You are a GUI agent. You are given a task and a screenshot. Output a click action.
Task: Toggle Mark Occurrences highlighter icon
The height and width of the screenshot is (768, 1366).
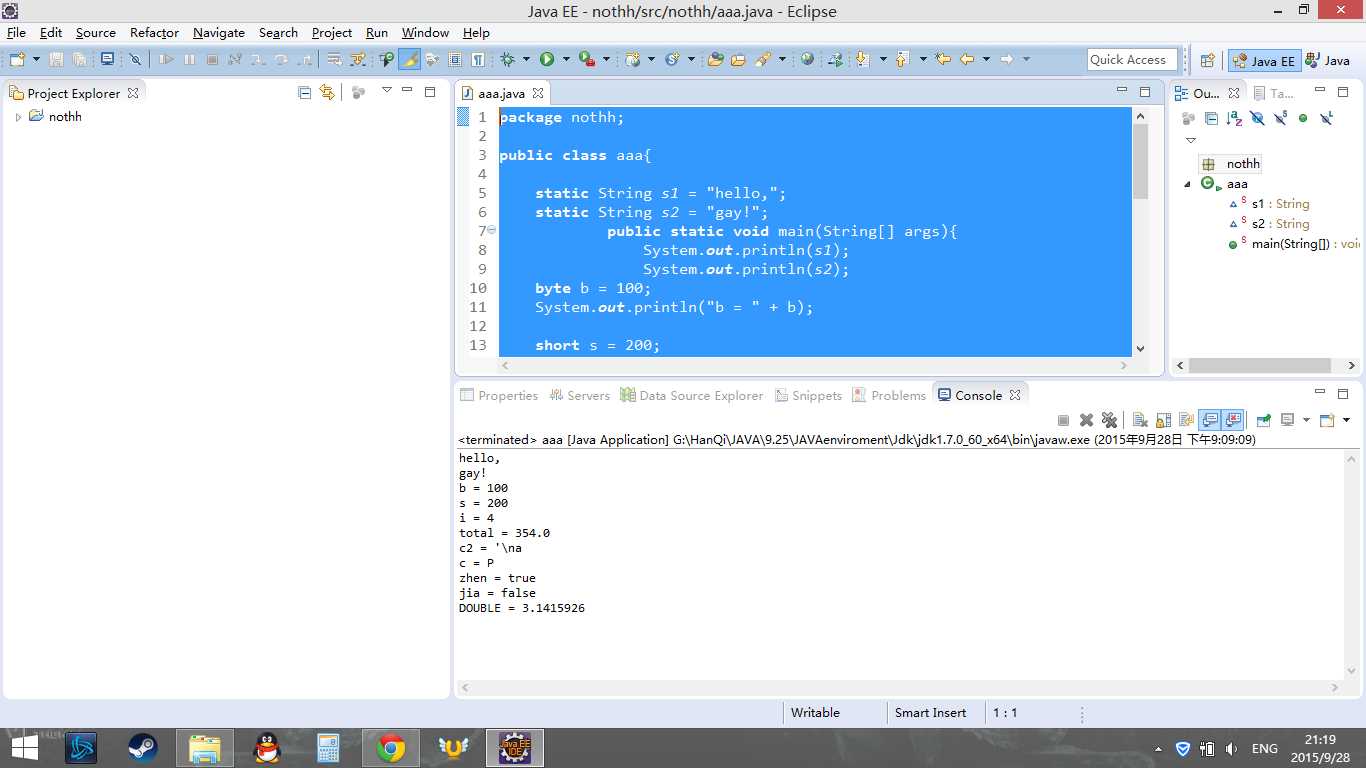[x=409, y=60]
